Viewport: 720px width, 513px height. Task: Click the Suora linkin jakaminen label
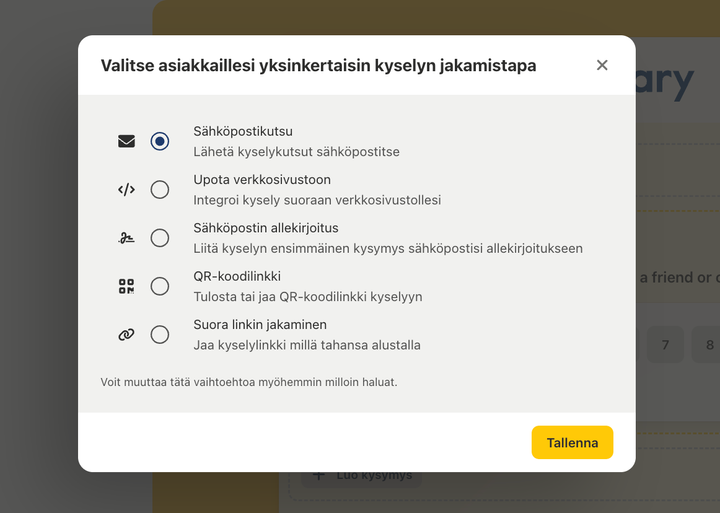tap(260, 325)
